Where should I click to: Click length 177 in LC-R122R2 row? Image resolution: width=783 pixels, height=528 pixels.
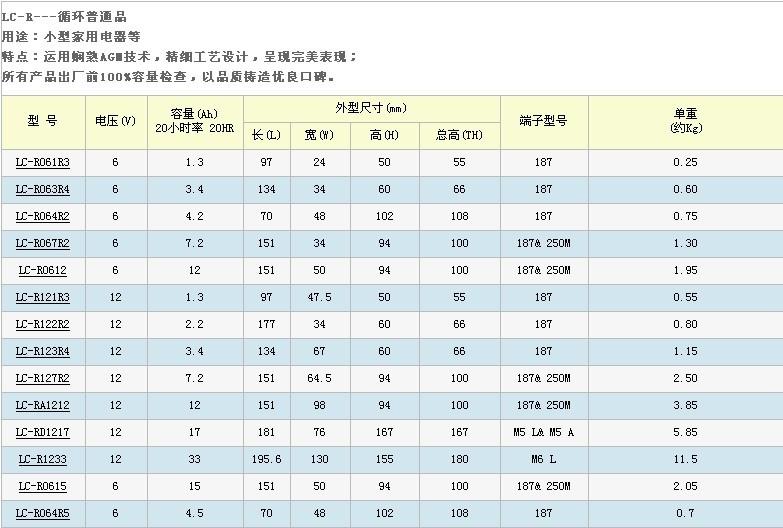point(266,324)
